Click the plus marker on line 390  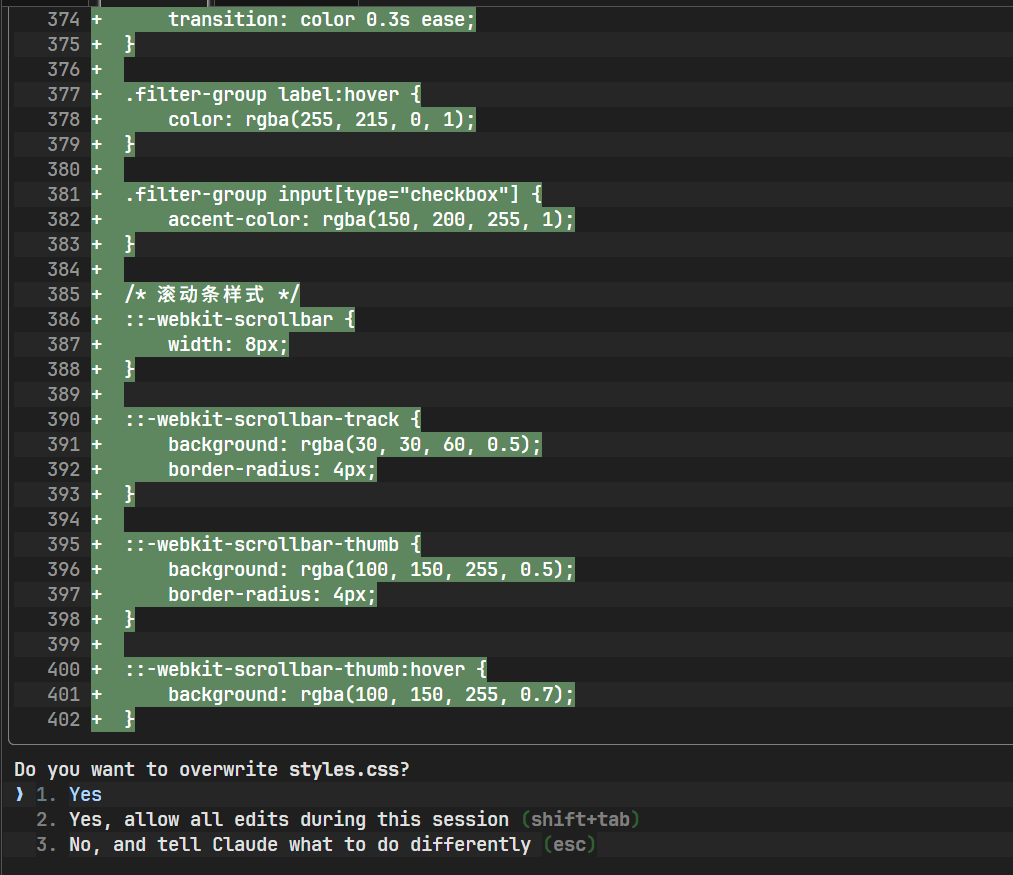point(96,419)
